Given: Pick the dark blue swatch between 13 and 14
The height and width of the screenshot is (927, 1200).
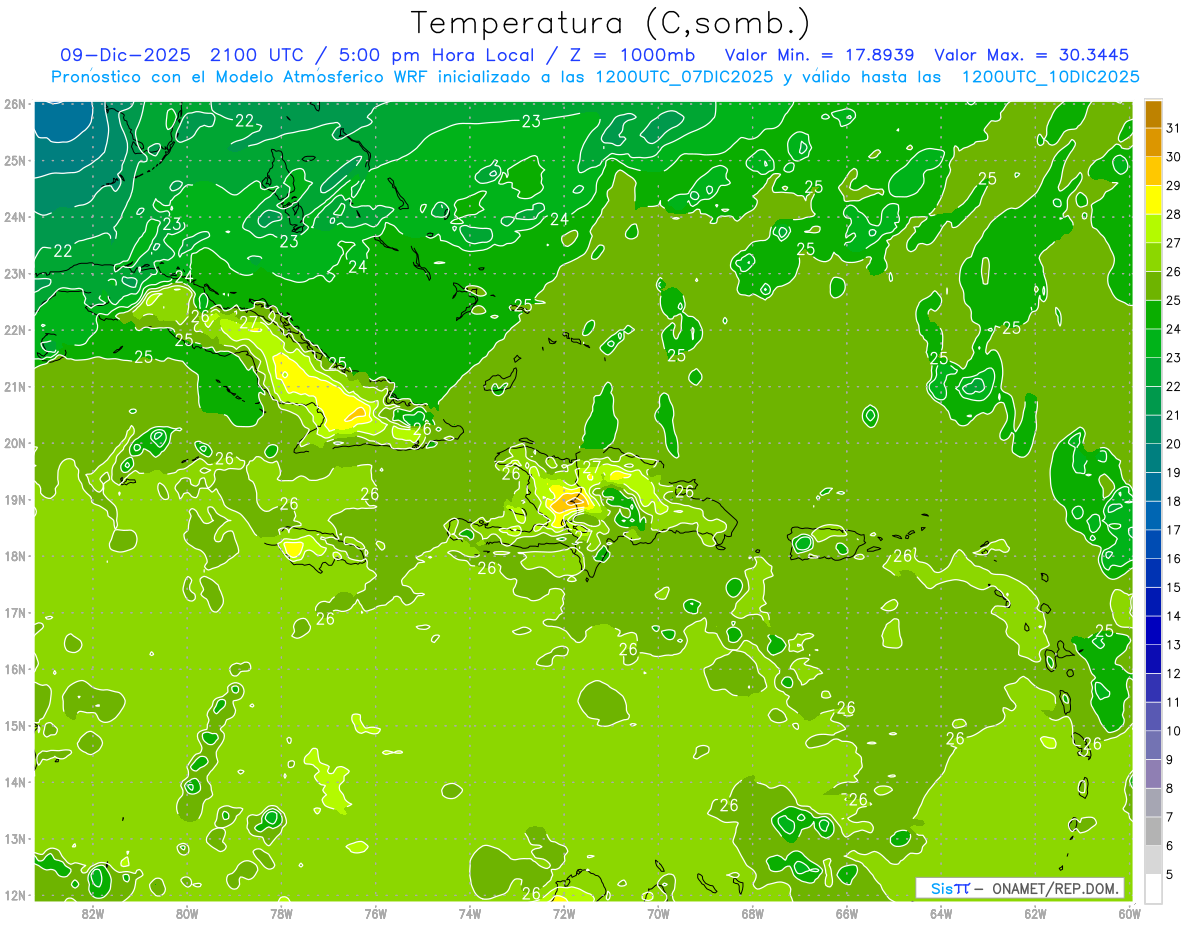Looking at the screenshot, I should click(x=1153, y=630).
